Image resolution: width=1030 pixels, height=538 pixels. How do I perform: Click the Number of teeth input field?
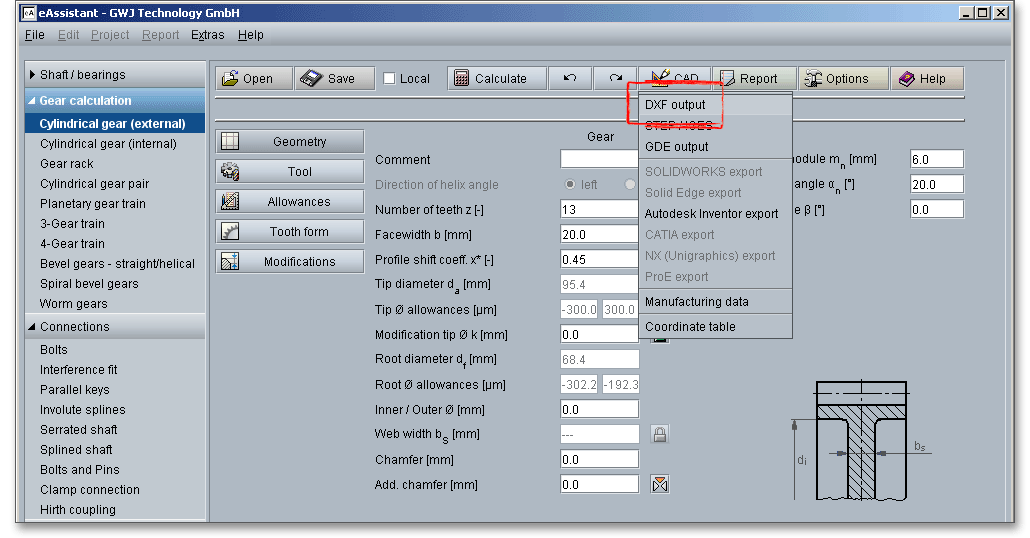(x=599, y=209)
